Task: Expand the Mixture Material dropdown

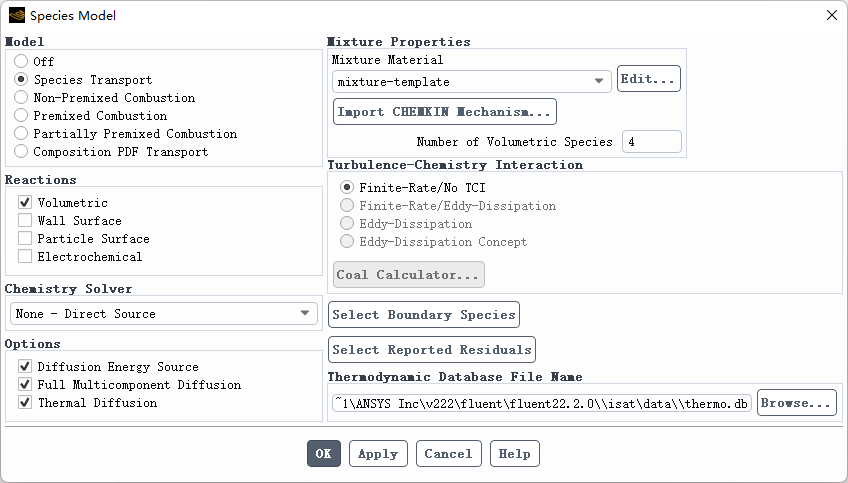Action: coord(471,82)
